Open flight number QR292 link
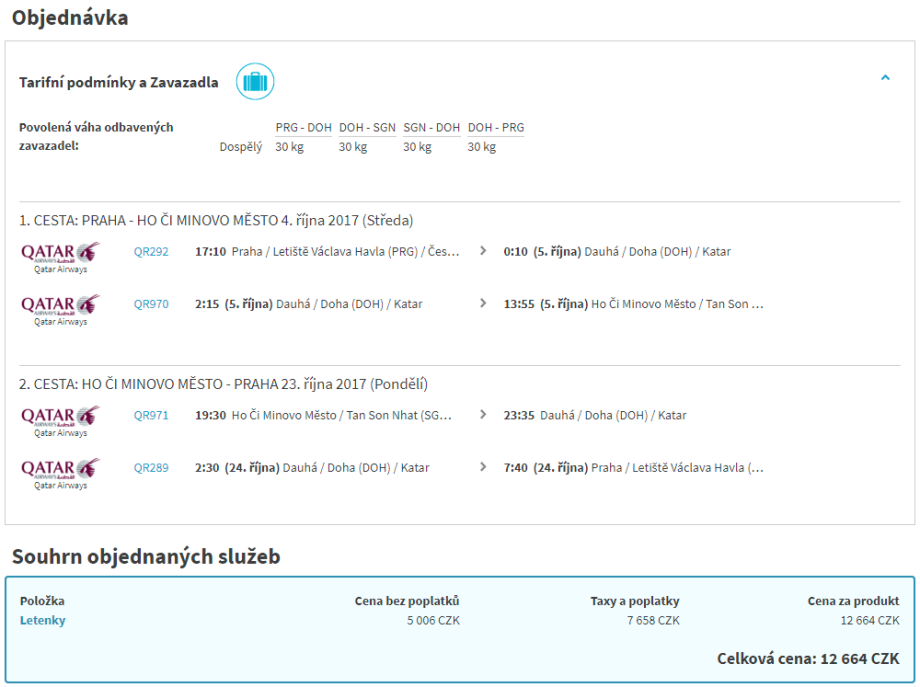This screenshot has width=920, height=687. point(151,252)
